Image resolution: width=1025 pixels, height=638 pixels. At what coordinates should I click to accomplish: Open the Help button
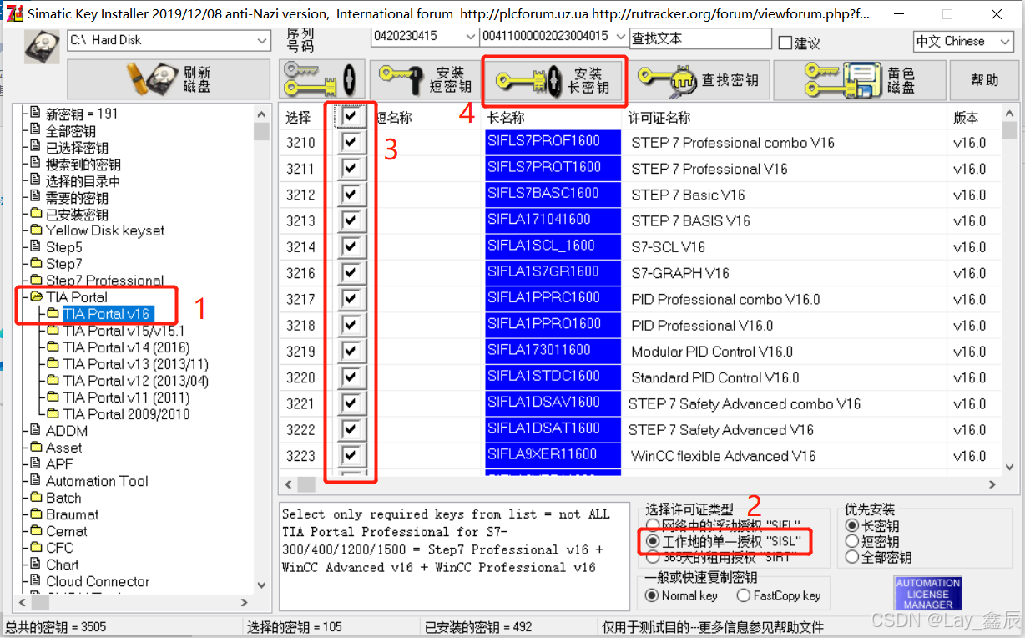[x=984, y=80]
